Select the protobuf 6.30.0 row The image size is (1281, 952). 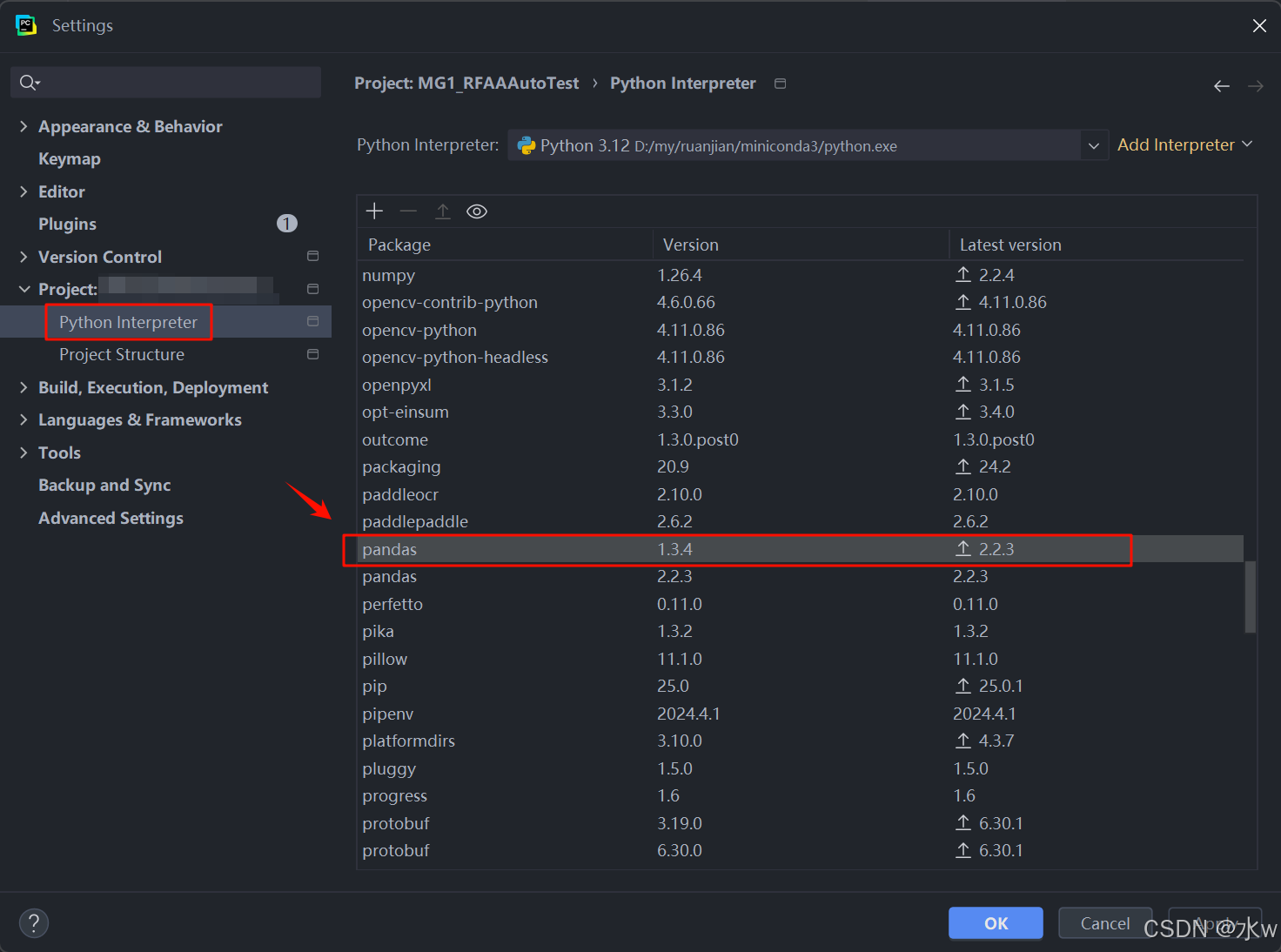[x=801, y=850]
